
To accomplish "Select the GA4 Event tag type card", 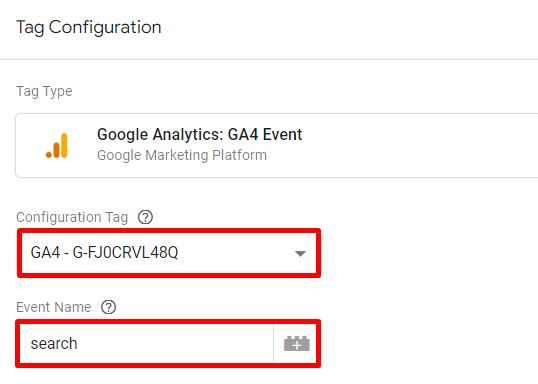I will 277,146.
